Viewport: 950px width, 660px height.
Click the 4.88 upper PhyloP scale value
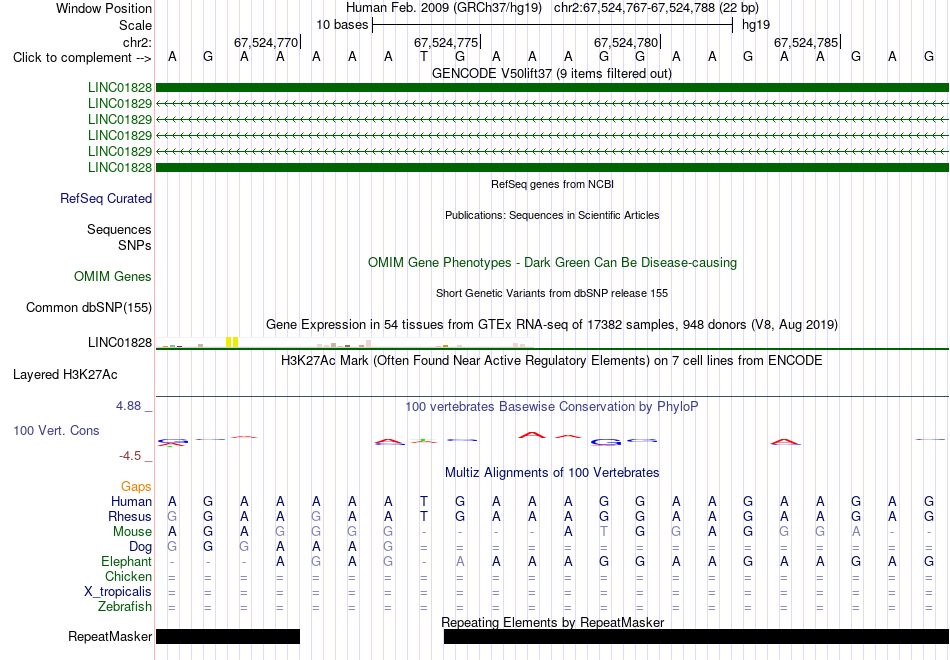(128, 406)
